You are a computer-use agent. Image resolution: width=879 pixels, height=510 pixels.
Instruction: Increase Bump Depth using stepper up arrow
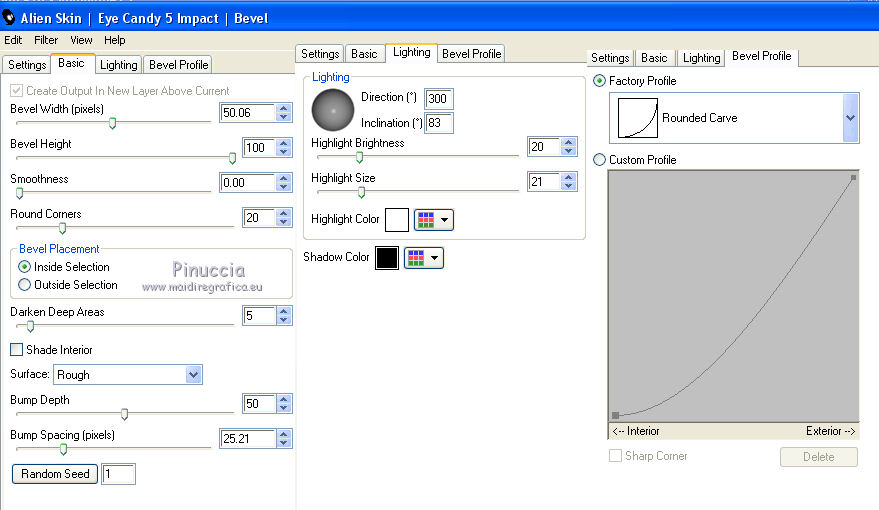tap(284, 399)
